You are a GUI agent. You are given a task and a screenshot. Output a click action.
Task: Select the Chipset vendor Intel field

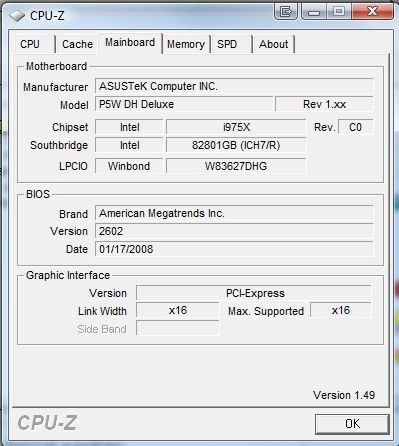(x=129, y=127)
